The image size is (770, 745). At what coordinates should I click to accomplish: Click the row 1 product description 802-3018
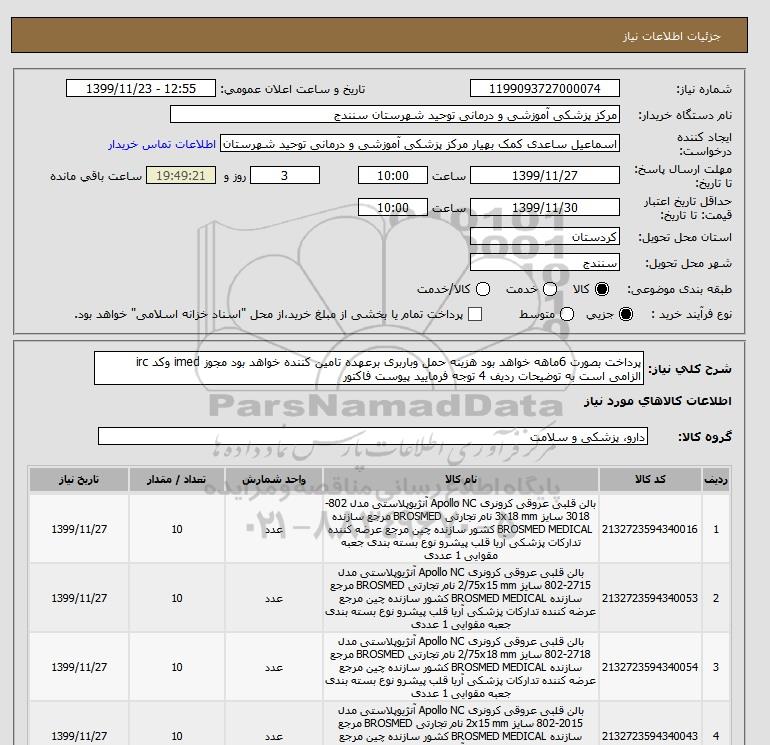(x=461, y=529)
